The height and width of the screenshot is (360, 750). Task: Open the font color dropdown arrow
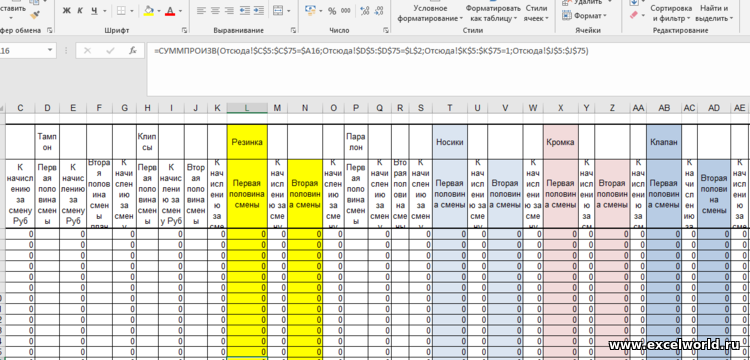click(x=179, y=11)
